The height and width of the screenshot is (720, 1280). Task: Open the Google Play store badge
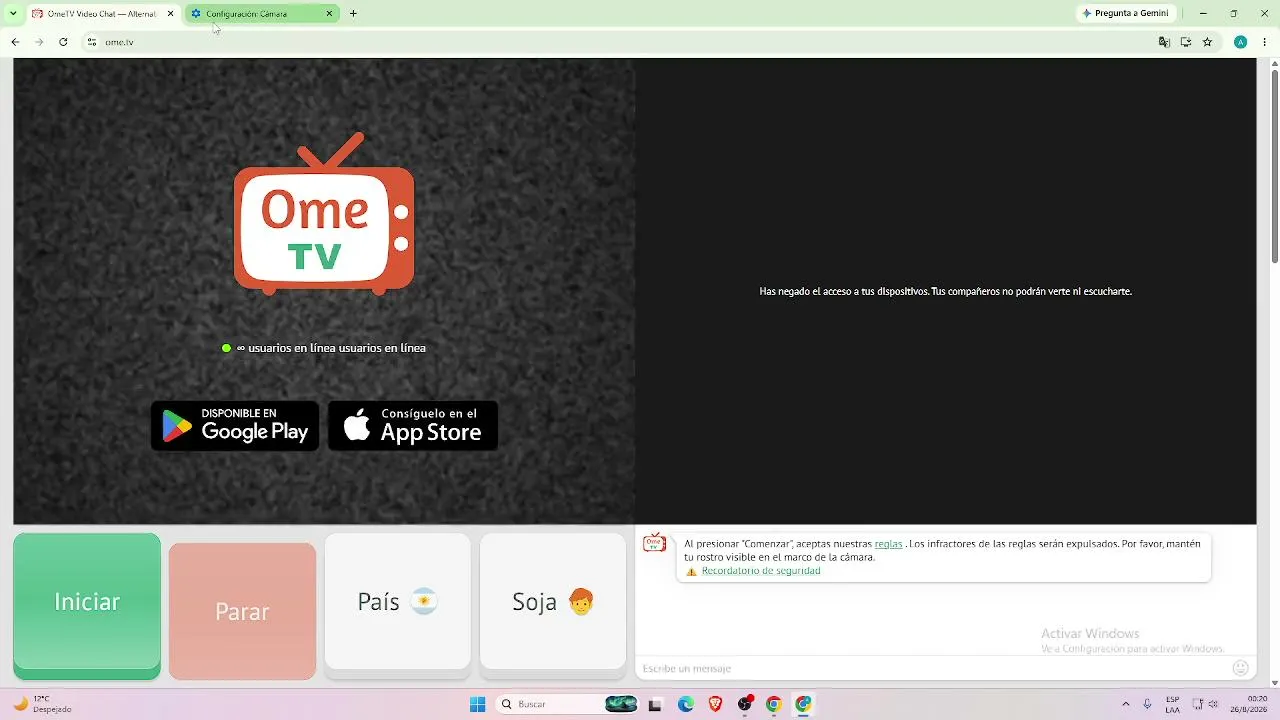coord(235,426)
